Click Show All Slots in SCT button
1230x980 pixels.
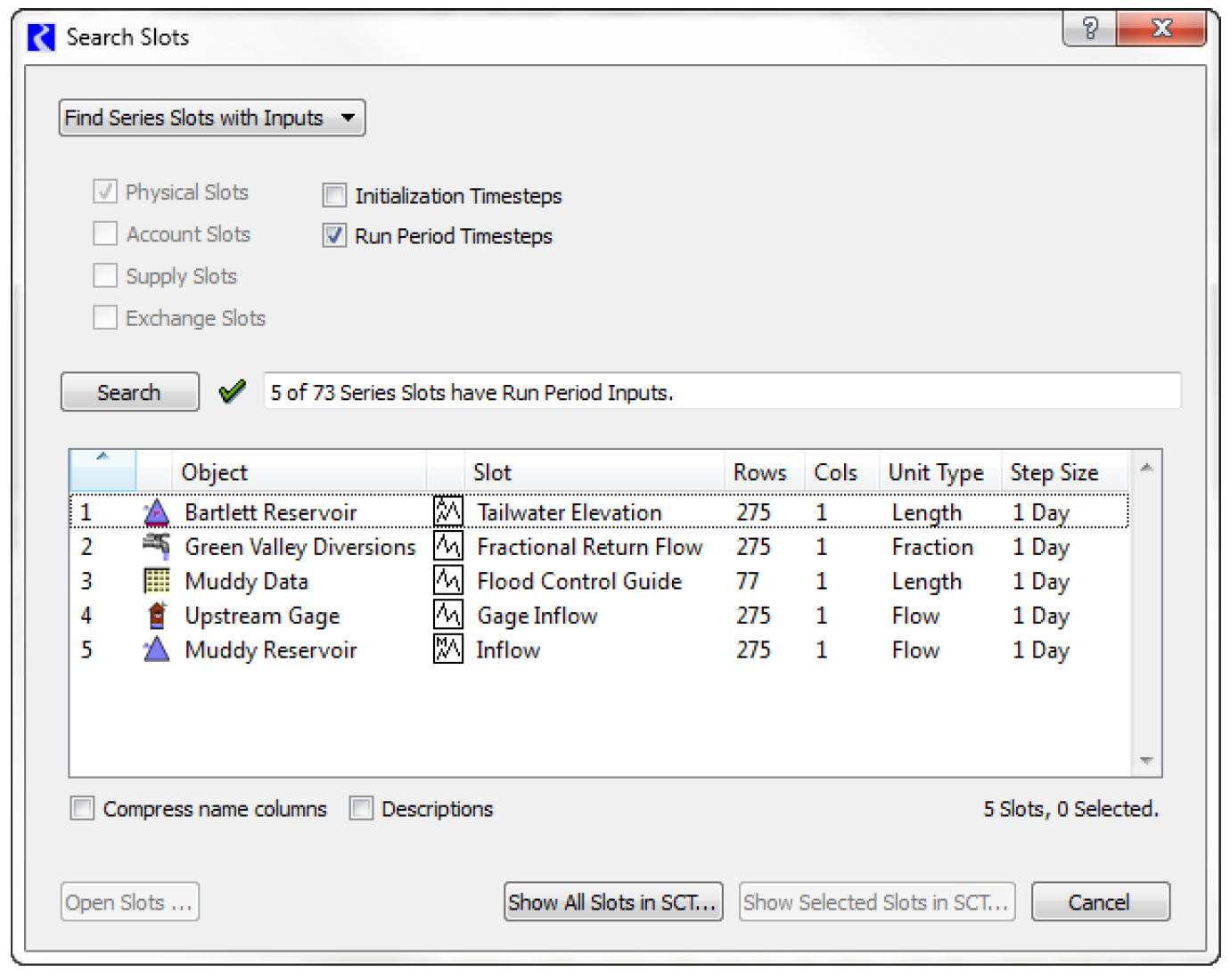tap(612, 902)
